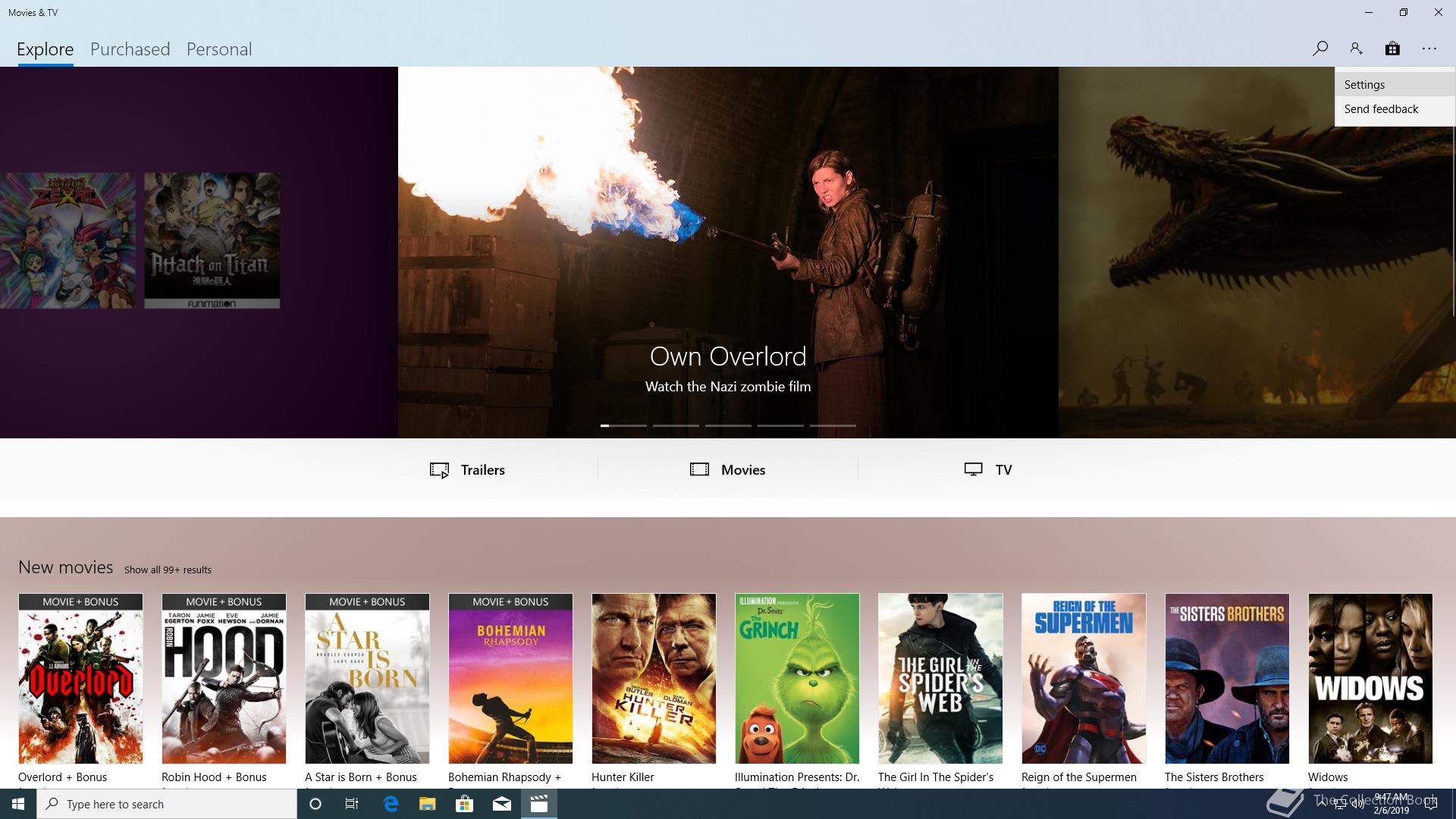The height and width of the screenshot is (819, 1456).
Task: Open Reign of the Supermen poster
Action: click(1084, 679)
